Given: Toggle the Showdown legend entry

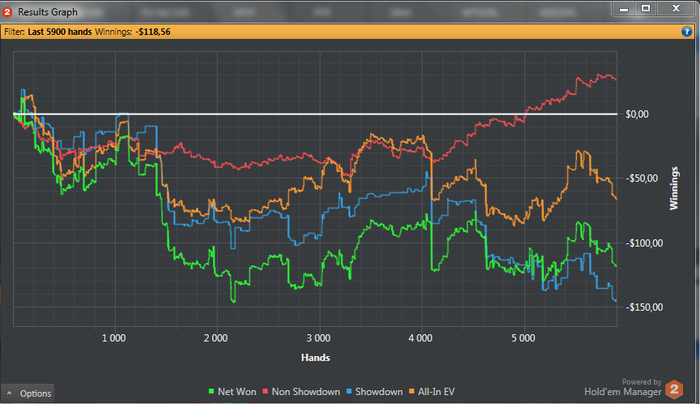Looking at the screenshot, I should [x=374, y=392].
